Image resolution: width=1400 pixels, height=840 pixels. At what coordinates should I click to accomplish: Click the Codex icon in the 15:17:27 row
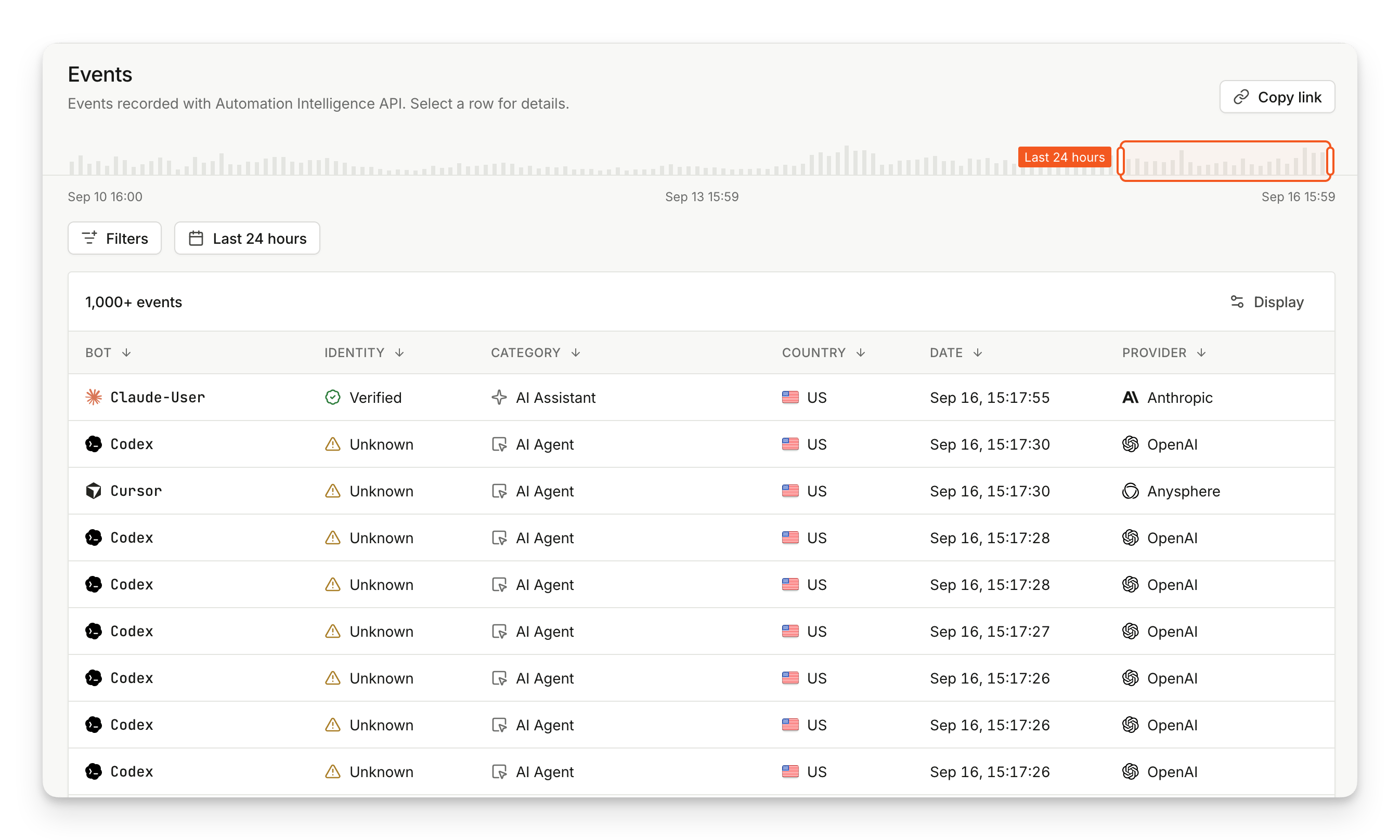tap(94, 631)
